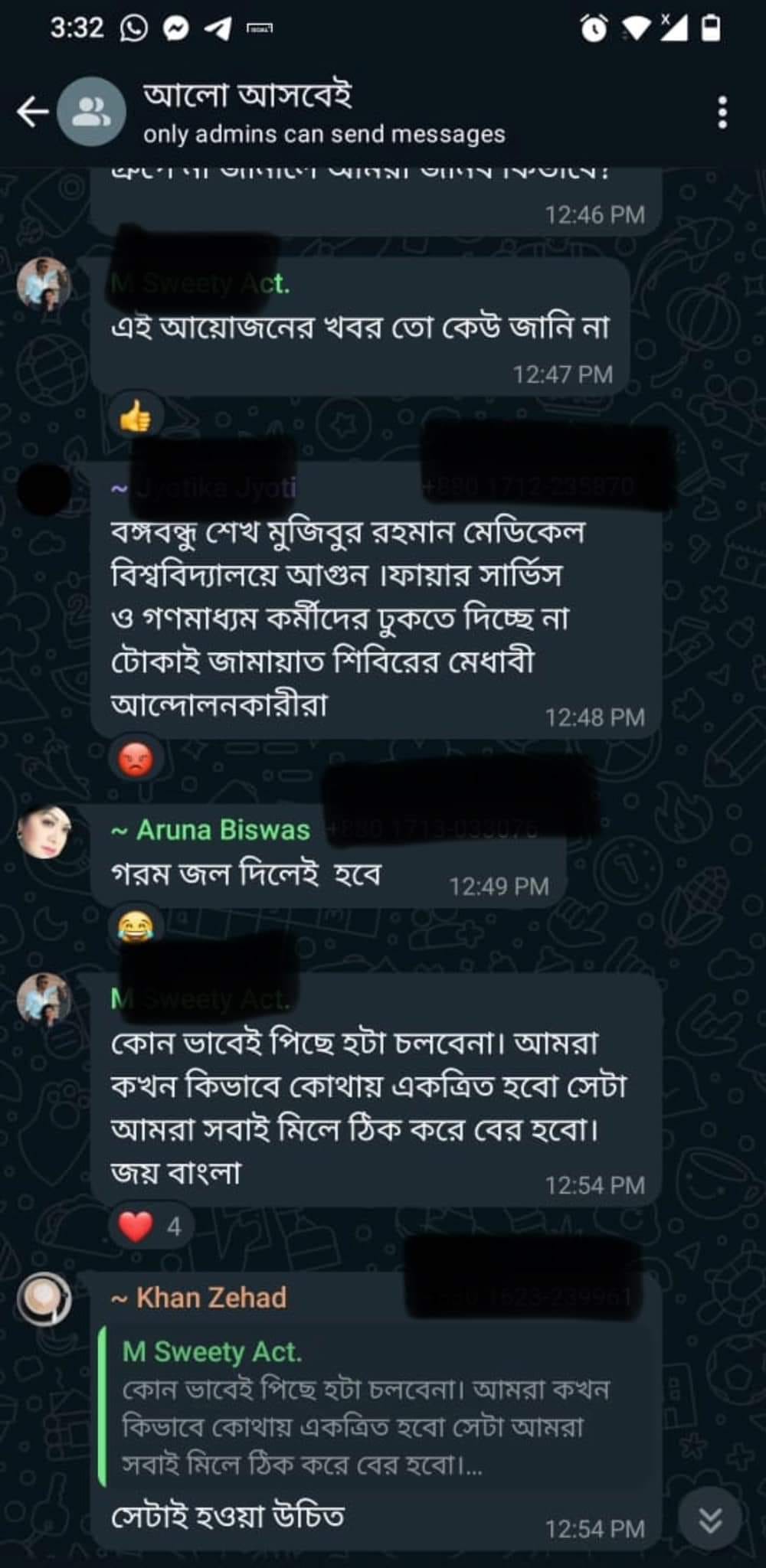
Task: Open the three-dot overflow menu
Action: pos(722,113)
